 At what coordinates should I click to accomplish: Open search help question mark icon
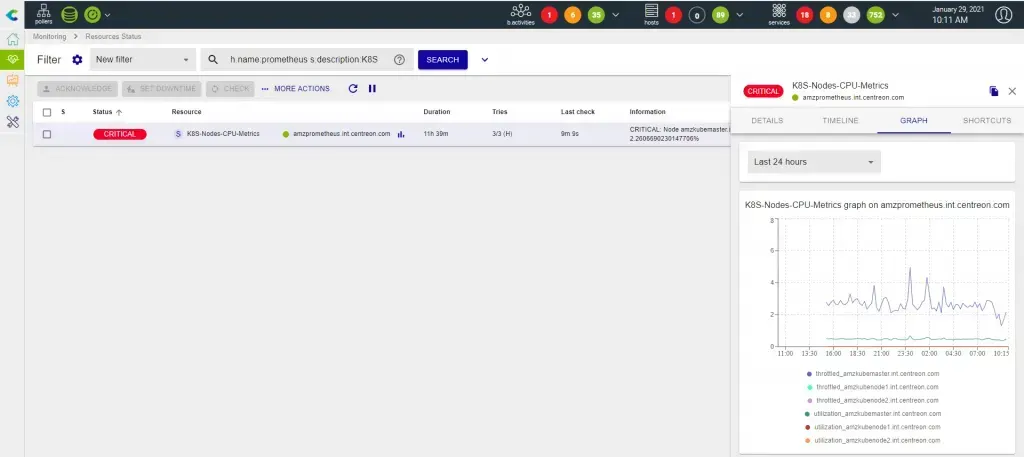(400, 59)
